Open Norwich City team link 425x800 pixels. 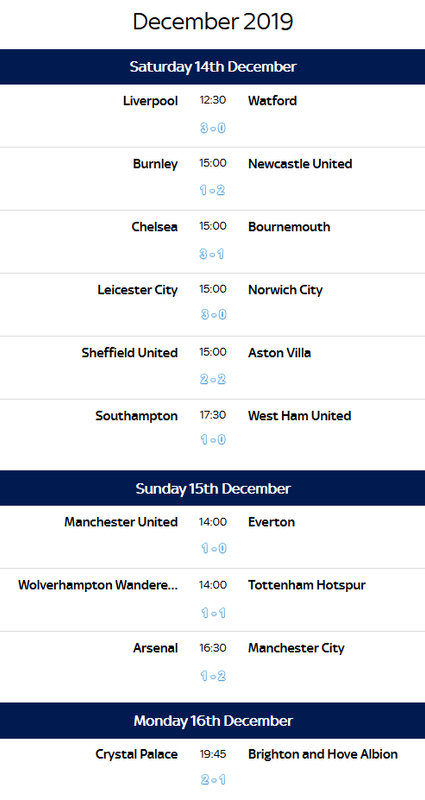point(285,290)
